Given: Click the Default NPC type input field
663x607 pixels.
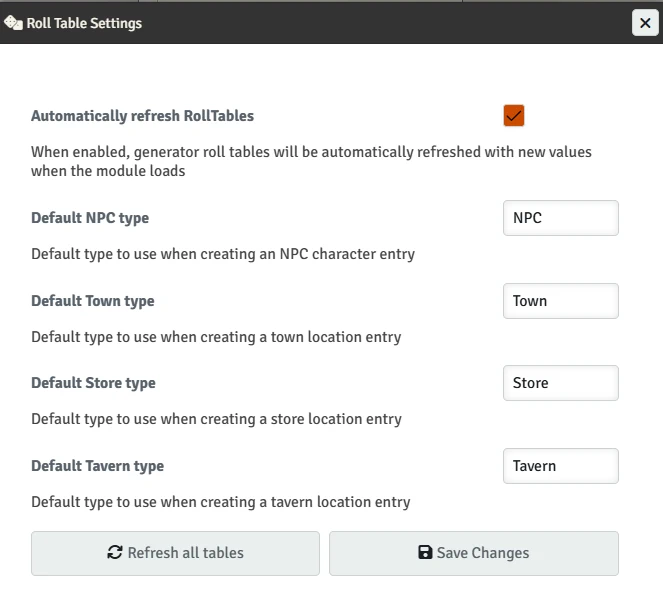Looking at the screenshot, I should (x=561, y=218).
